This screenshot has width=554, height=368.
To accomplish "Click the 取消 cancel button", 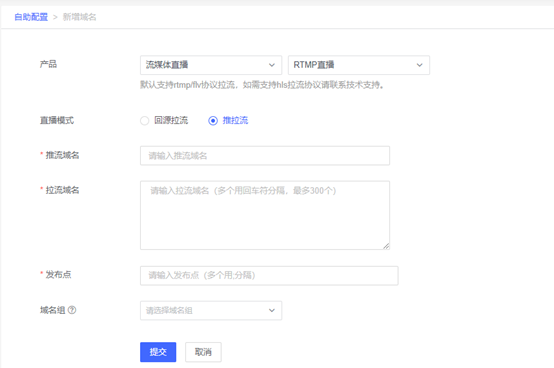I will (x=203, y=352).
